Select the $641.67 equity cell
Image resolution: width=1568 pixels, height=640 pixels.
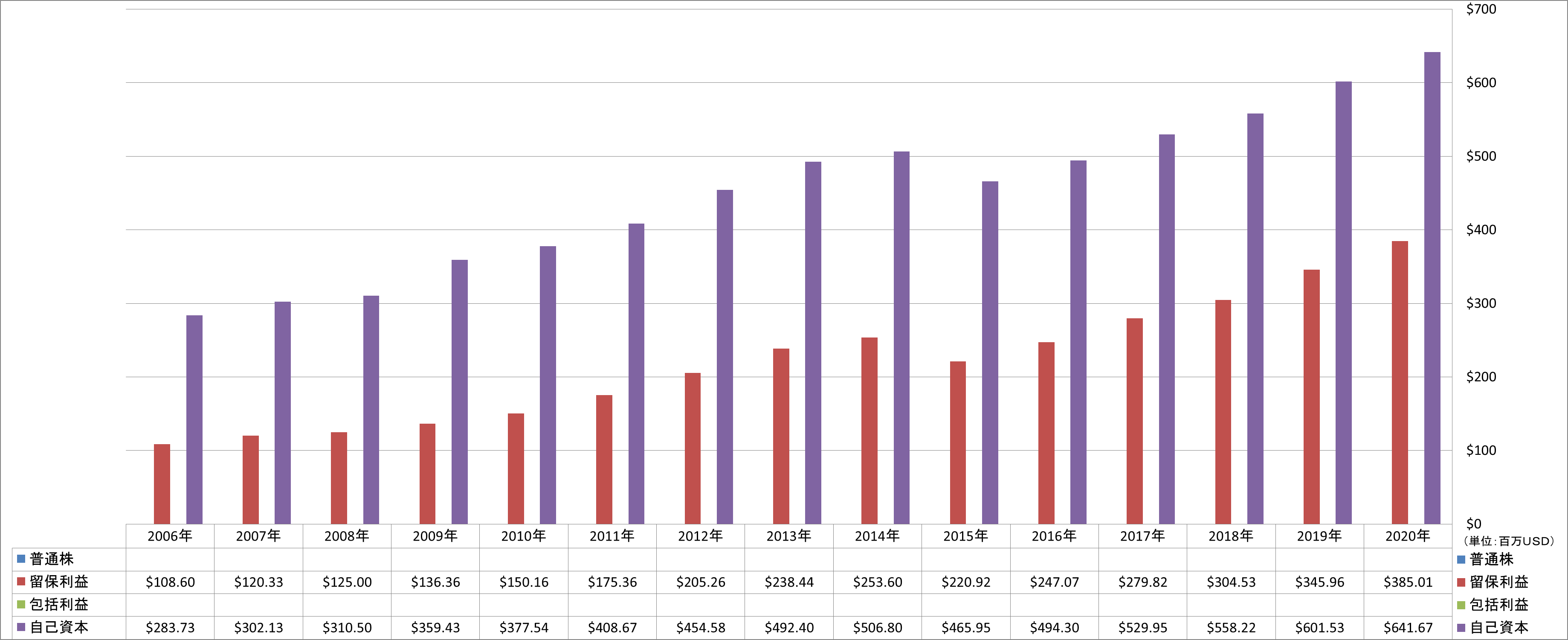pos(1408,628)
